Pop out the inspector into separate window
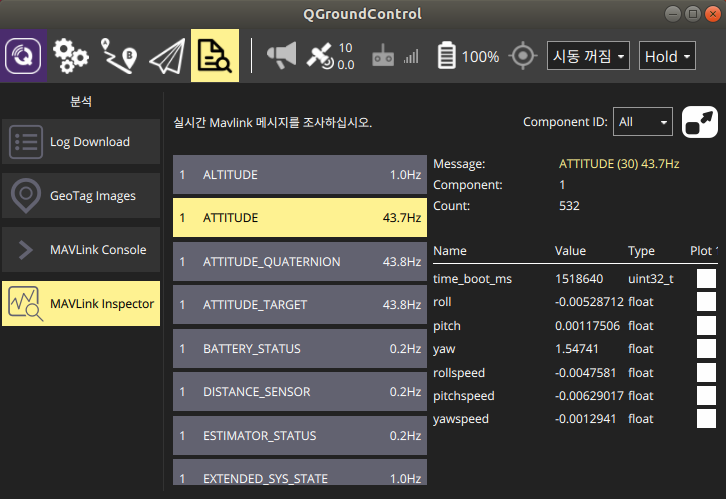Viewport: 726px width, 499px height. click(700, 122)
